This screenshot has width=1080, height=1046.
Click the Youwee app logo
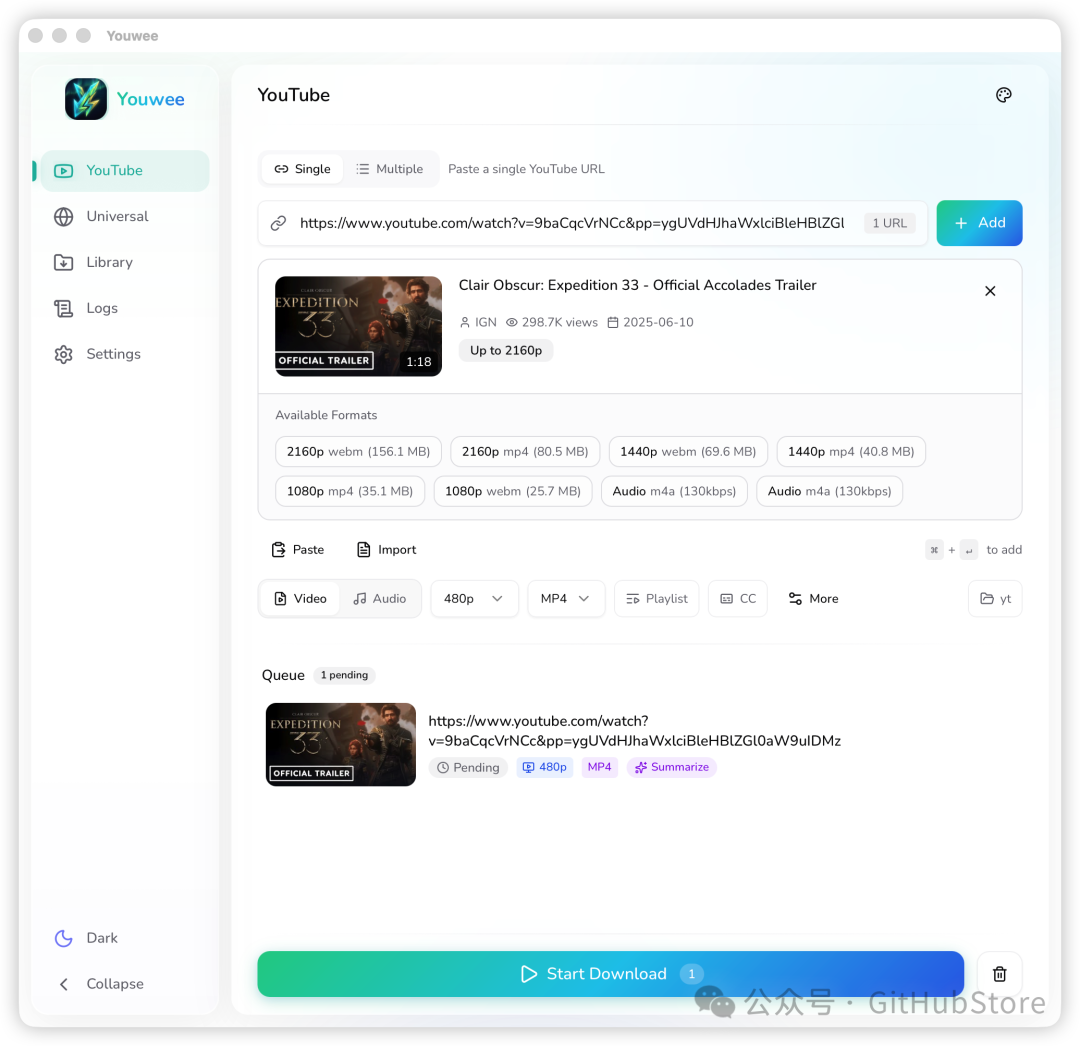tap(86, 99)
